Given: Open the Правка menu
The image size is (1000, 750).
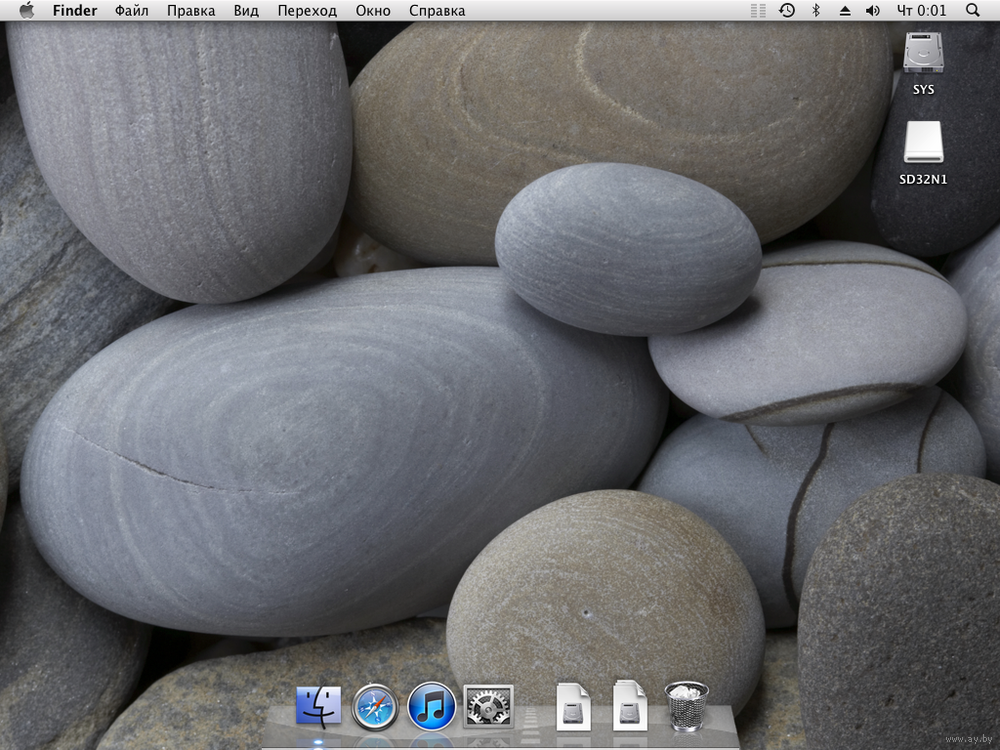Looking at the screenshot, I should (x=191, y=10).
